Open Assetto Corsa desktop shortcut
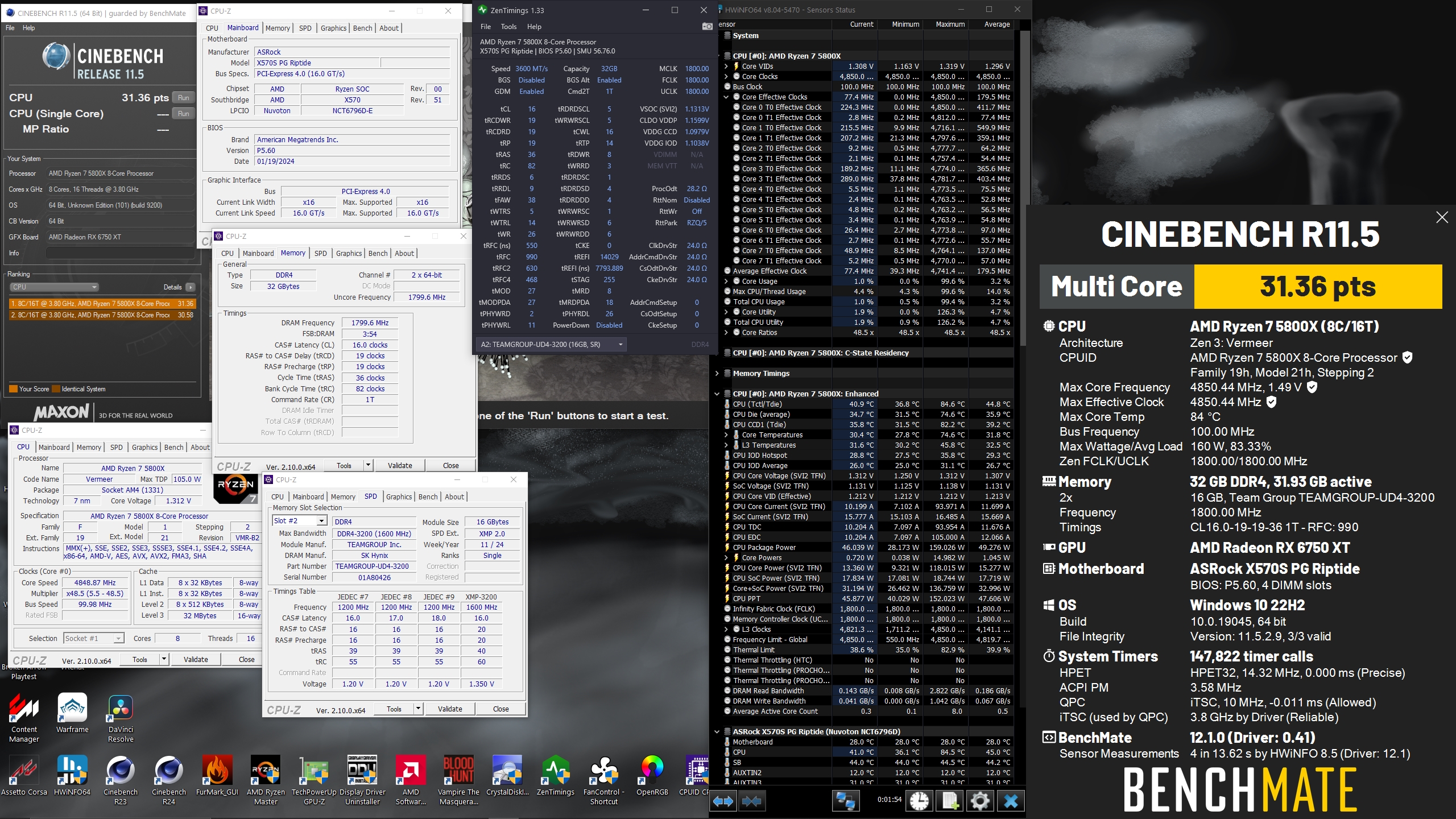This screenshot has width=1456, height=819. [x=24, y=776]
